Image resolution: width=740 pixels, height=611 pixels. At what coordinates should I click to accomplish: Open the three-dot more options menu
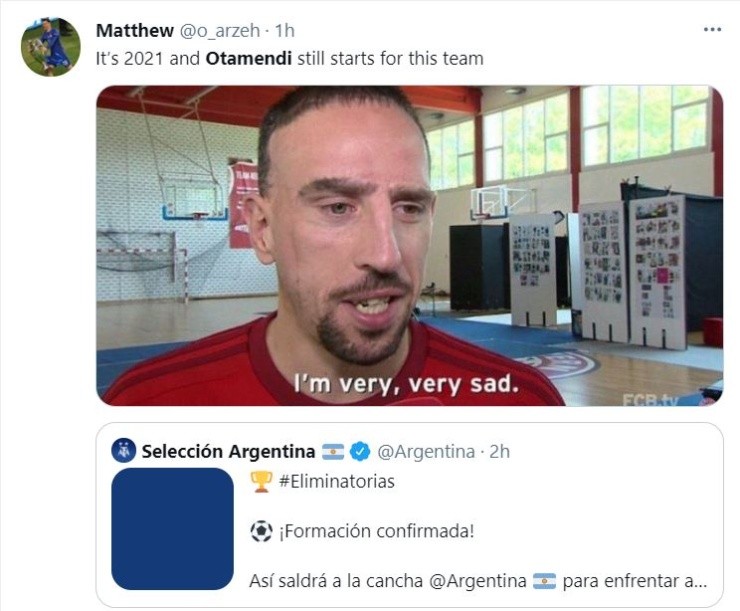click(712, 30)
